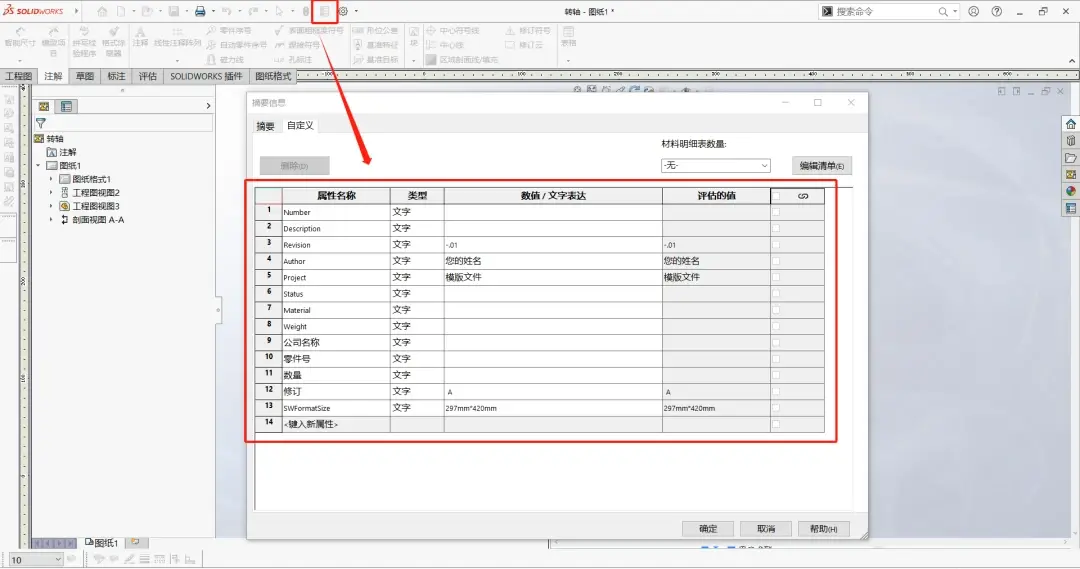Click the Rebuild traffic light icon
The height and width of the screenshot is (569, 1080).
306,12
